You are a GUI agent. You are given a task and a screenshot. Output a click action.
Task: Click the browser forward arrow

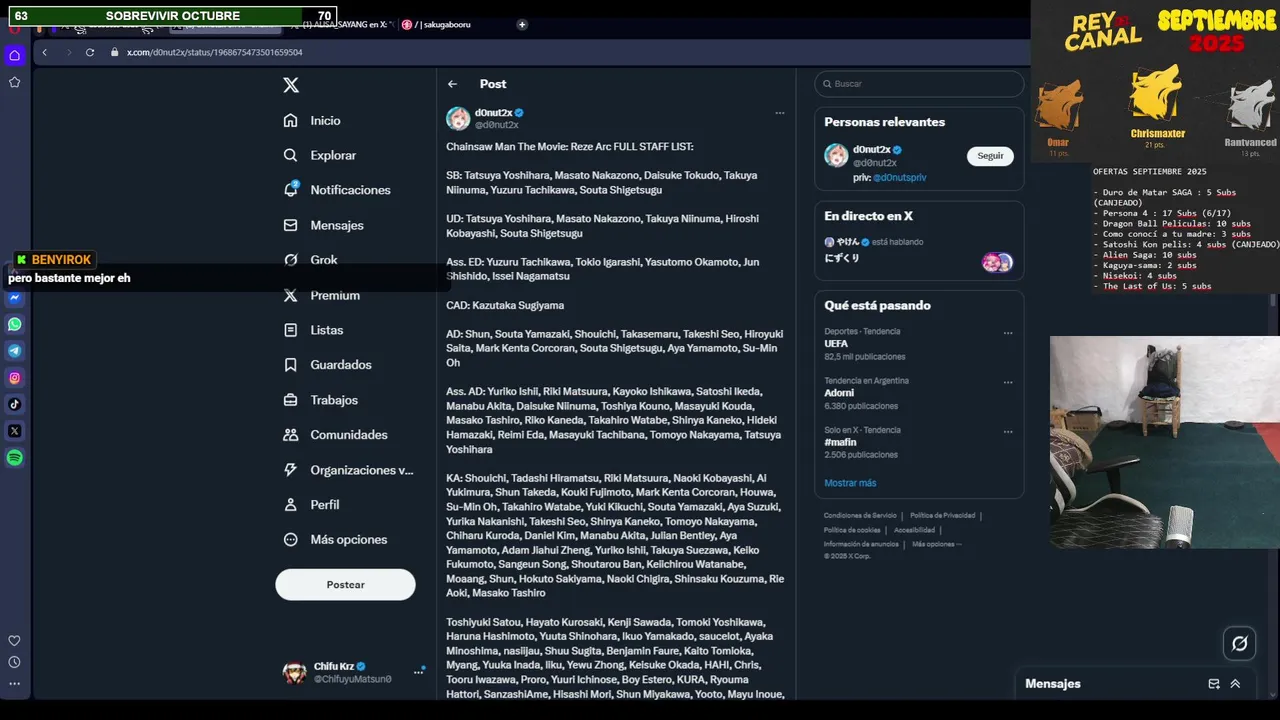(68, 52)
